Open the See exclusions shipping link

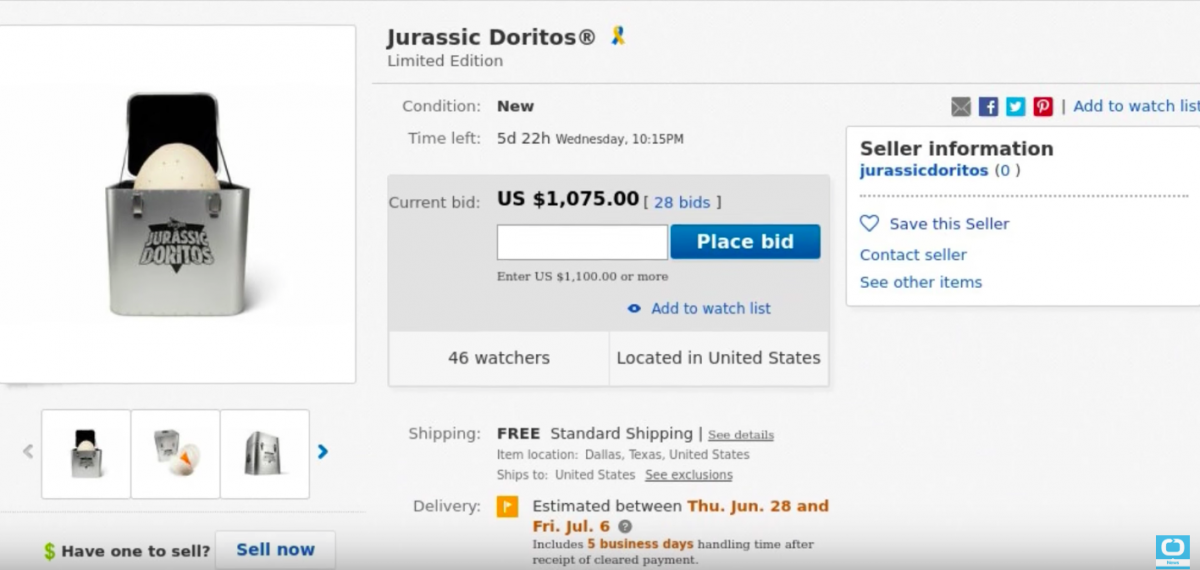click(x=688, y=475)
